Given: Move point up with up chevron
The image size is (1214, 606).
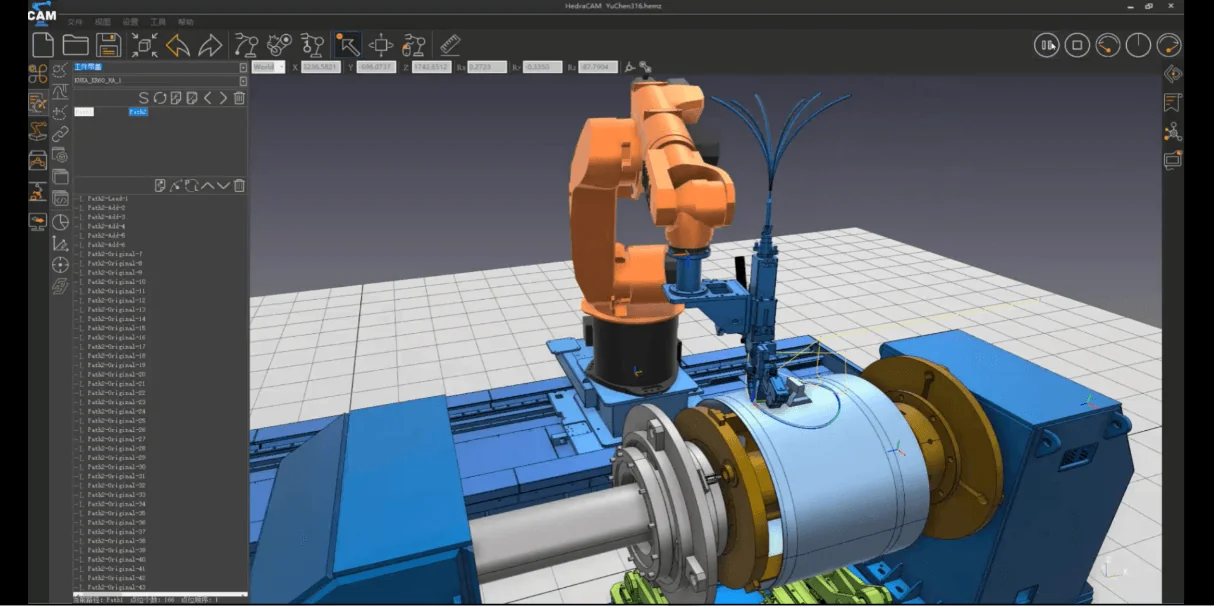Looking at the screenshot, I should (x=208, y=186).
